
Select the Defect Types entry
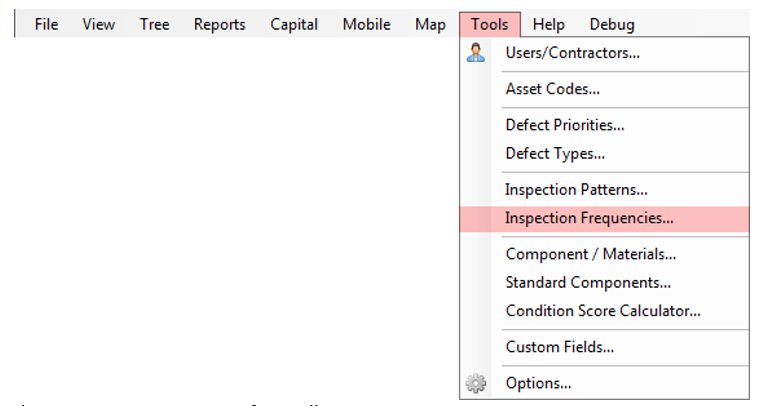pyautogui.click(x=555, y=153)
